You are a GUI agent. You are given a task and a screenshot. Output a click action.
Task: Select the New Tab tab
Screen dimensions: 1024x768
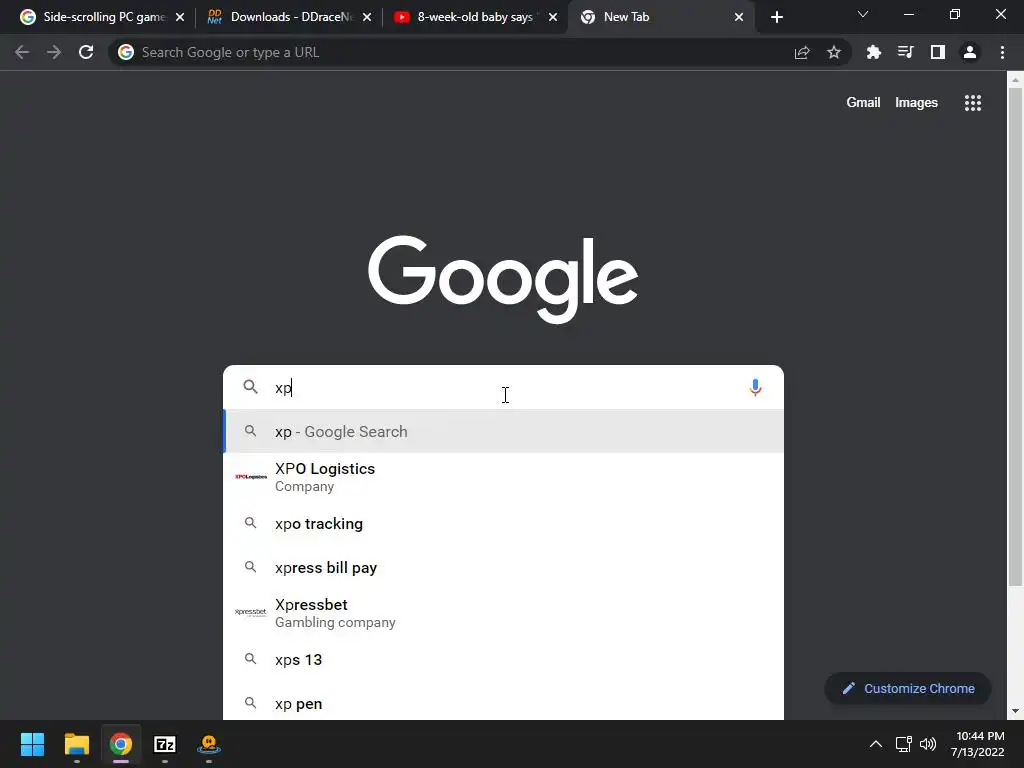pyautogui.click(x=660, y=17)
